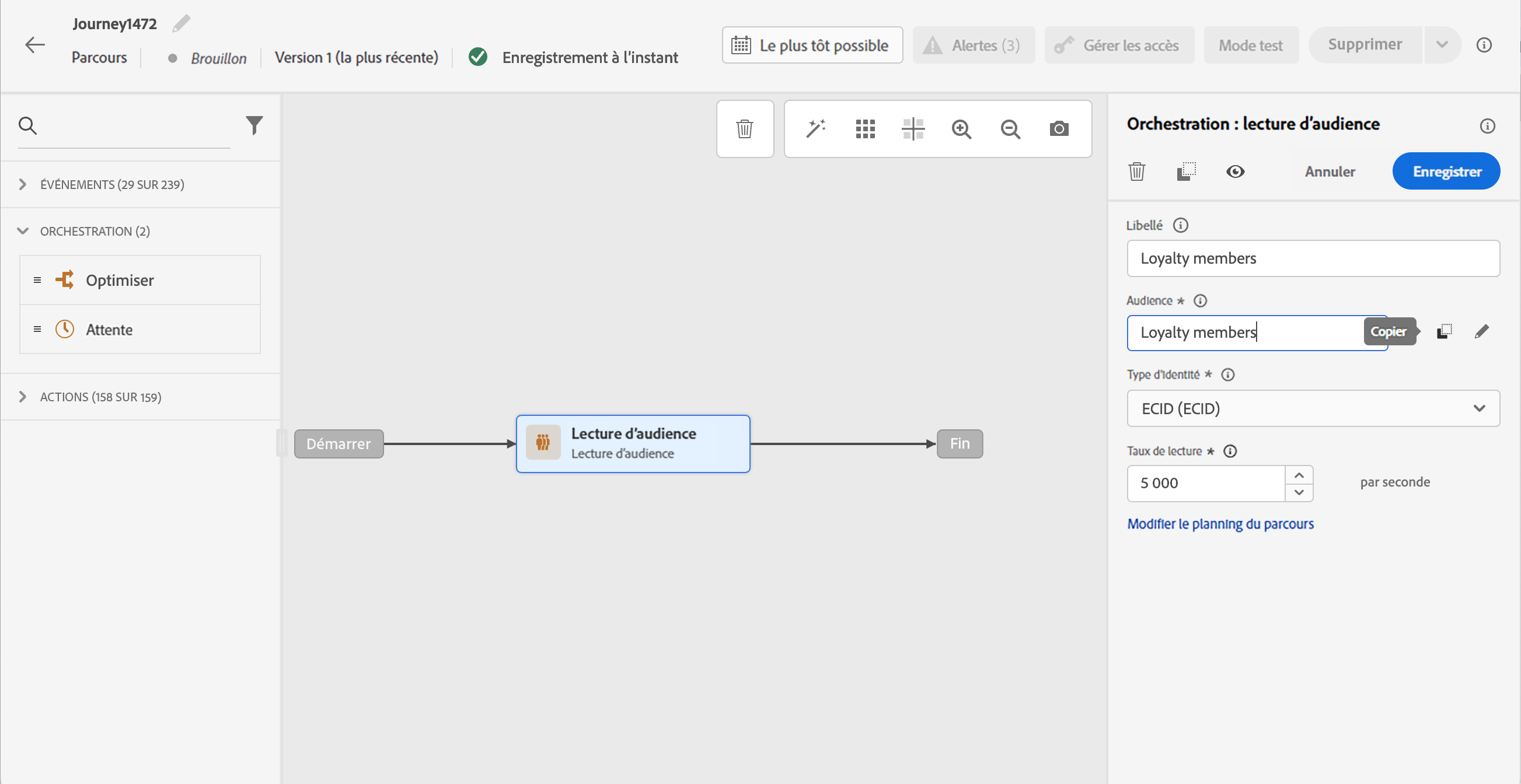Screen dimensions: 1521x784
Task: Collapse the Orchestration section
Action: [x=22, y=231]
